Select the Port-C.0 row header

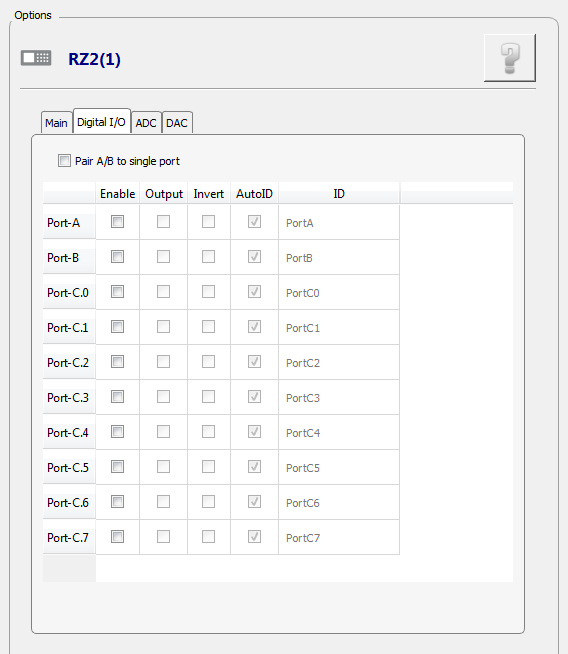tap(69, 292)
